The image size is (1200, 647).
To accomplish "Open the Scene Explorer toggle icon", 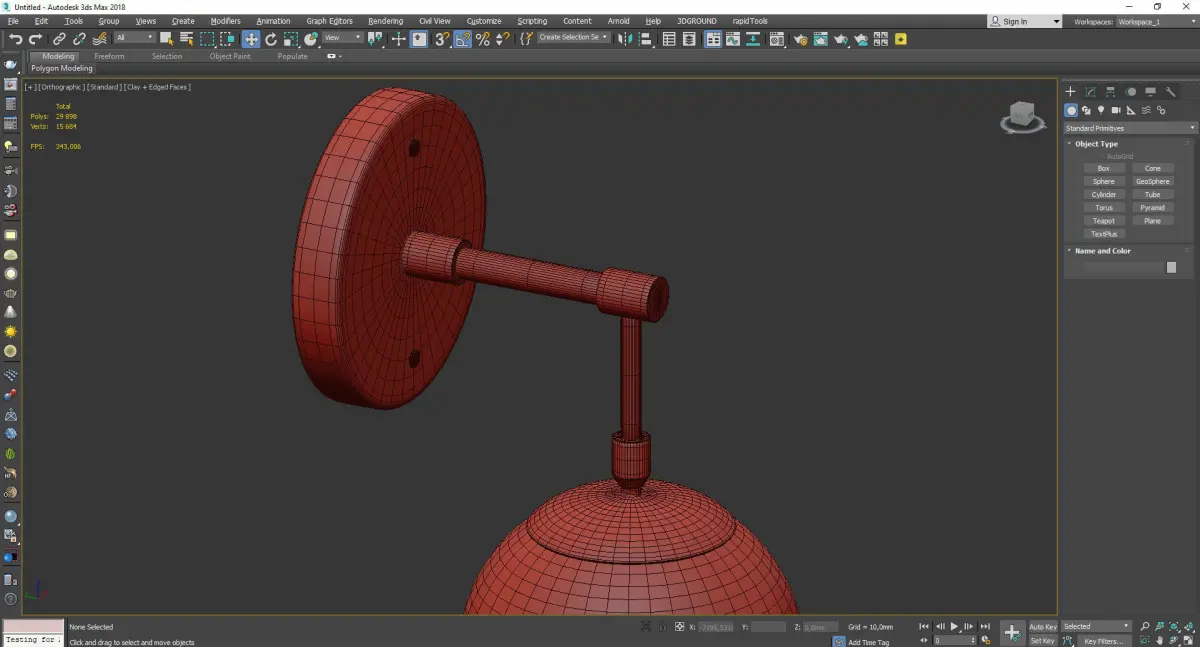I will tap(669, 39).
